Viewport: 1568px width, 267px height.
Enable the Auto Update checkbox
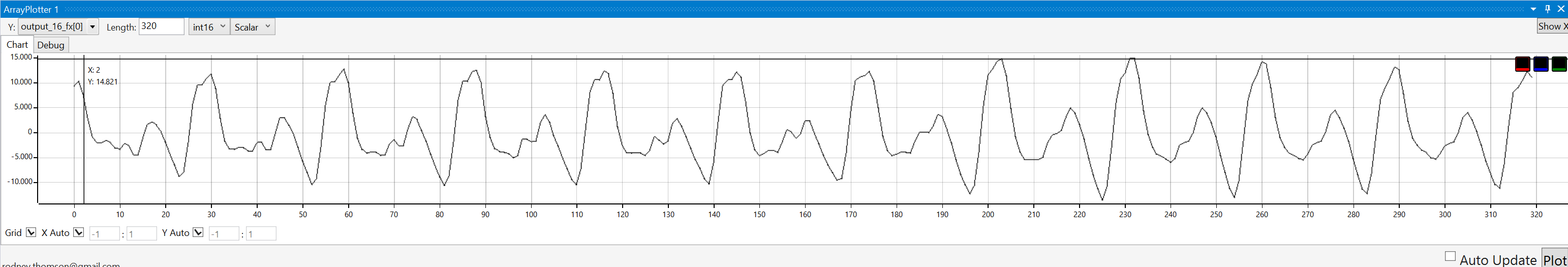click(x=1451, y=257)
